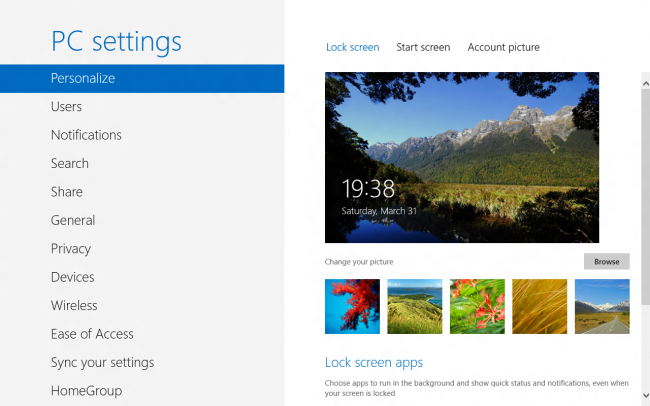Screen dimensions: 650x406
Task: Select Personalize in PC settings
Action: coord(142,78)
